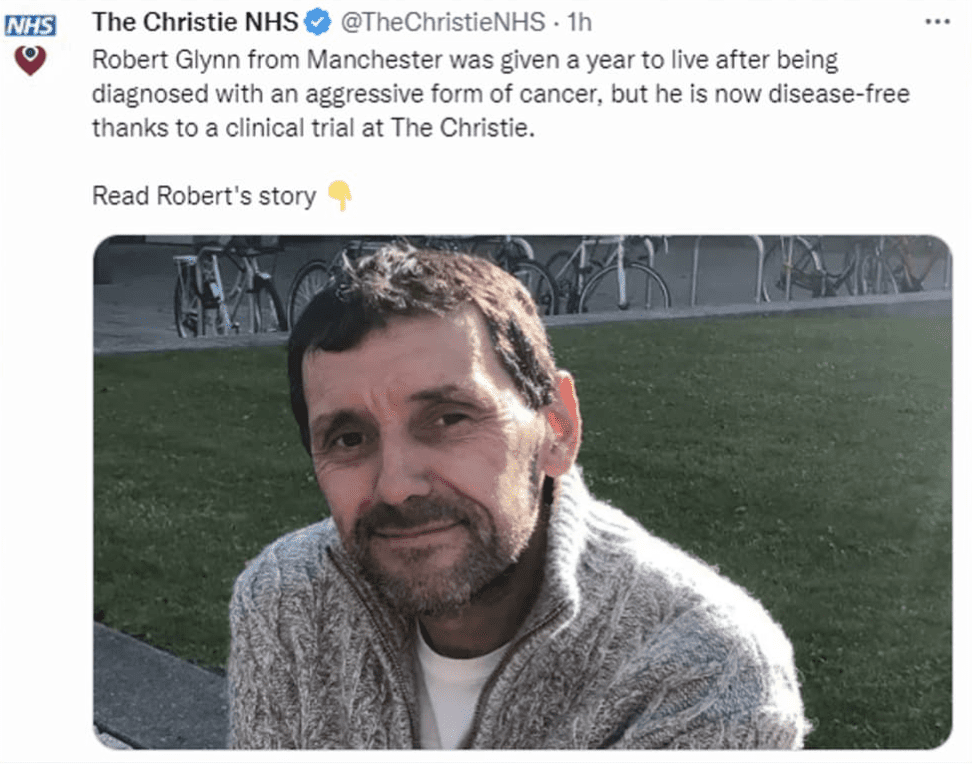
Task: Click the 'Read Robert's story' text line
Action: point(204,196)
